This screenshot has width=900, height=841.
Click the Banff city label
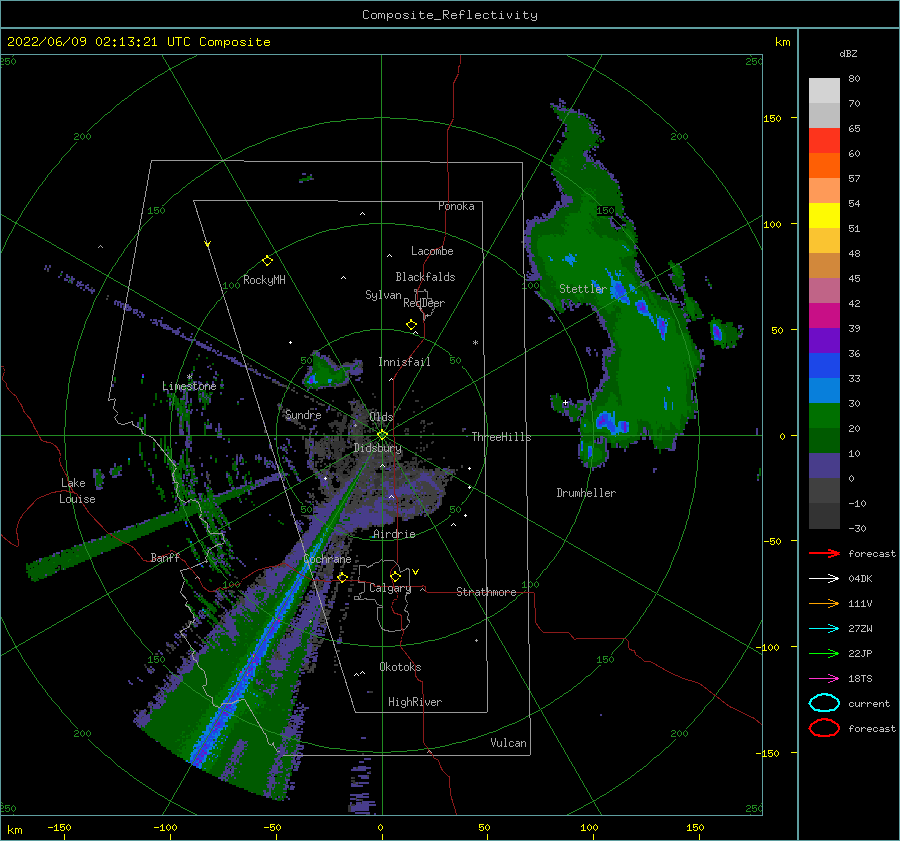point(165,557)
